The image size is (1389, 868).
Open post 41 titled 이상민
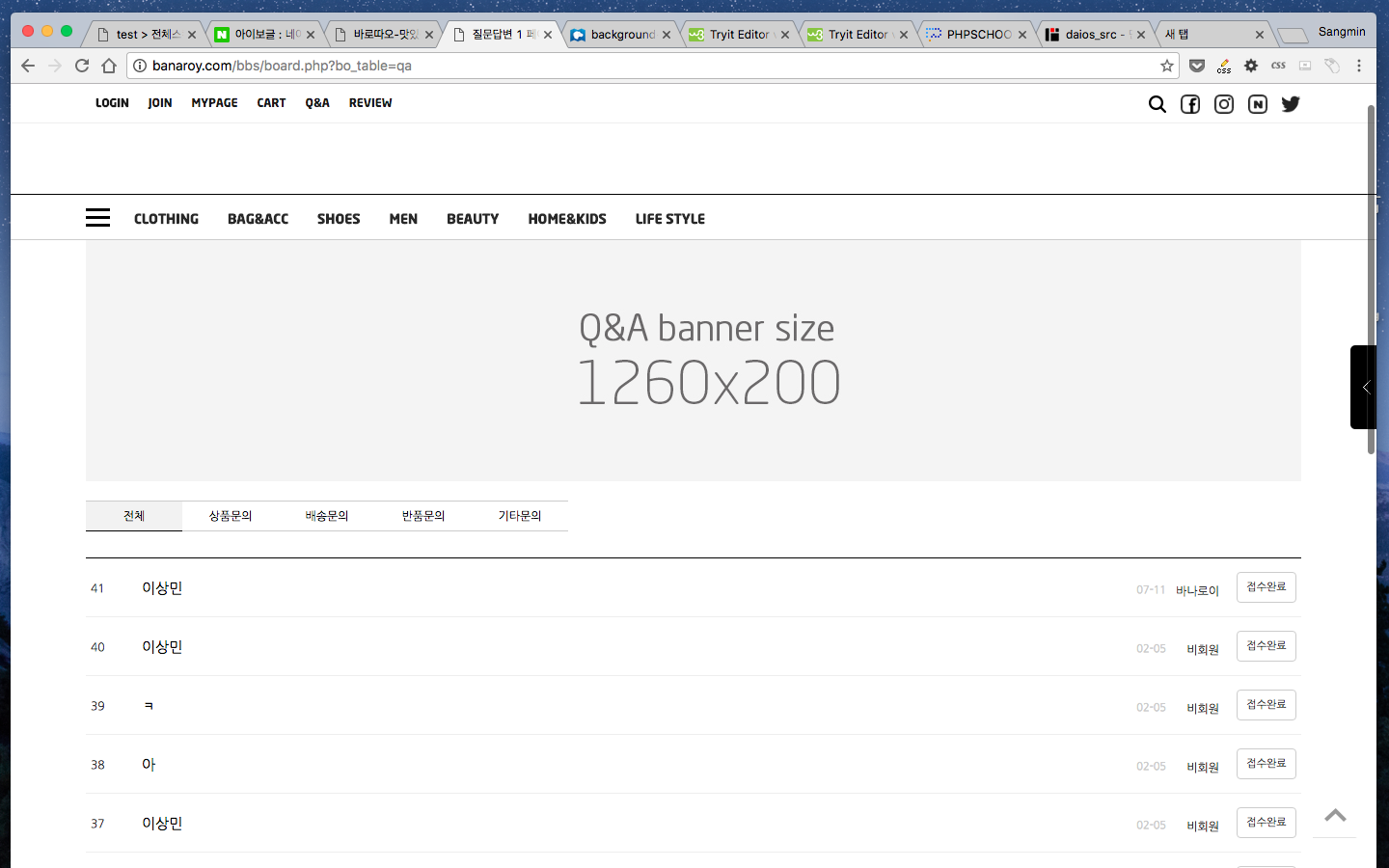coord(162,588)
